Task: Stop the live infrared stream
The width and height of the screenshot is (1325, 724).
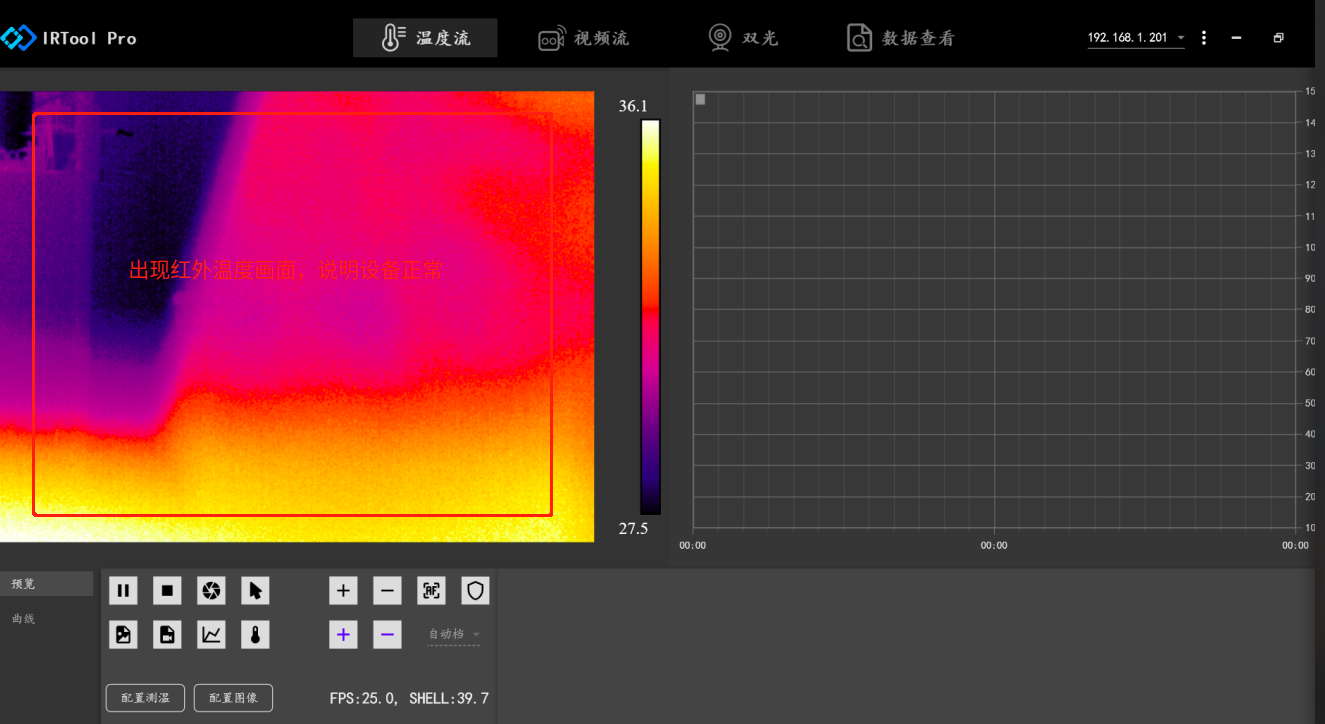Action: (x=167, y=591)
